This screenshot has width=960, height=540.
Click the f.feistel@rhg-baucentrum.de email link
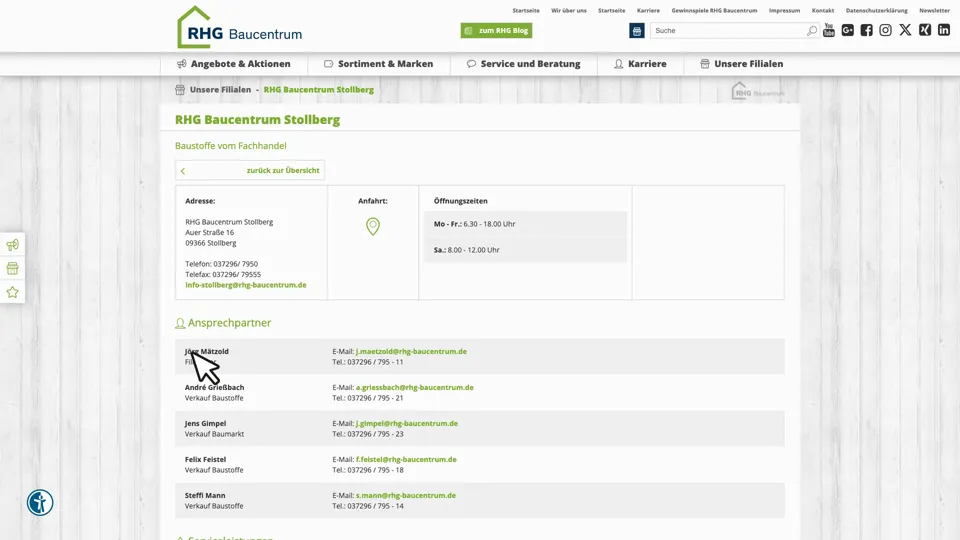tap(406, 459)
